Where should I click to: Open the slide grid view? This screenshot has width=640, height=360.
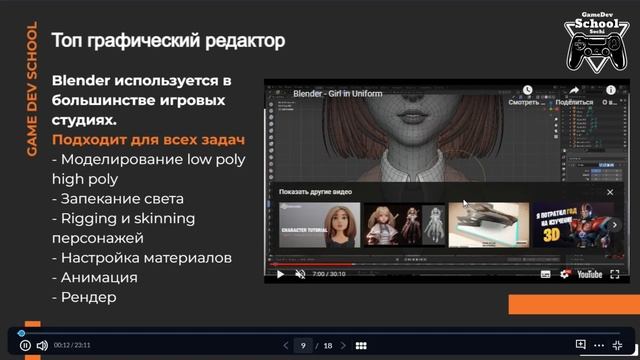[x=361, y=346]
